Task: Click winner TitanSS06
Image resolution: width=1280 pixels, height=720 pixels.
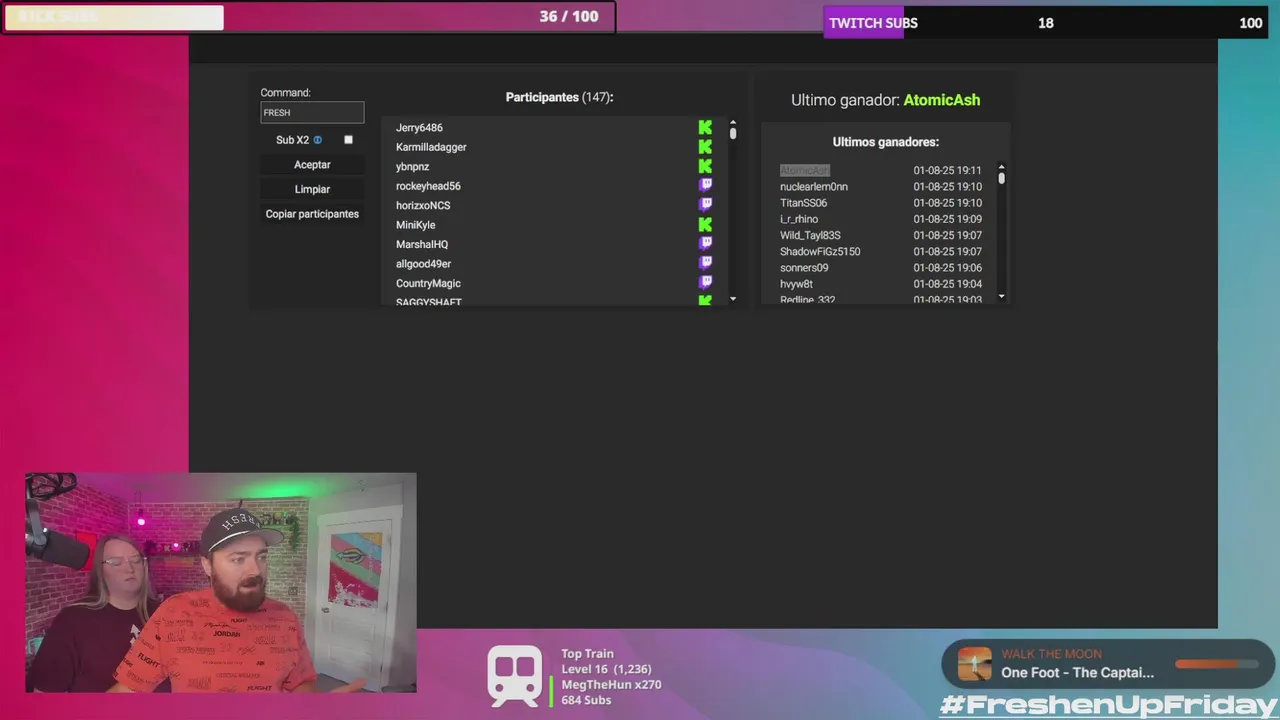Action: pos(803,203)
